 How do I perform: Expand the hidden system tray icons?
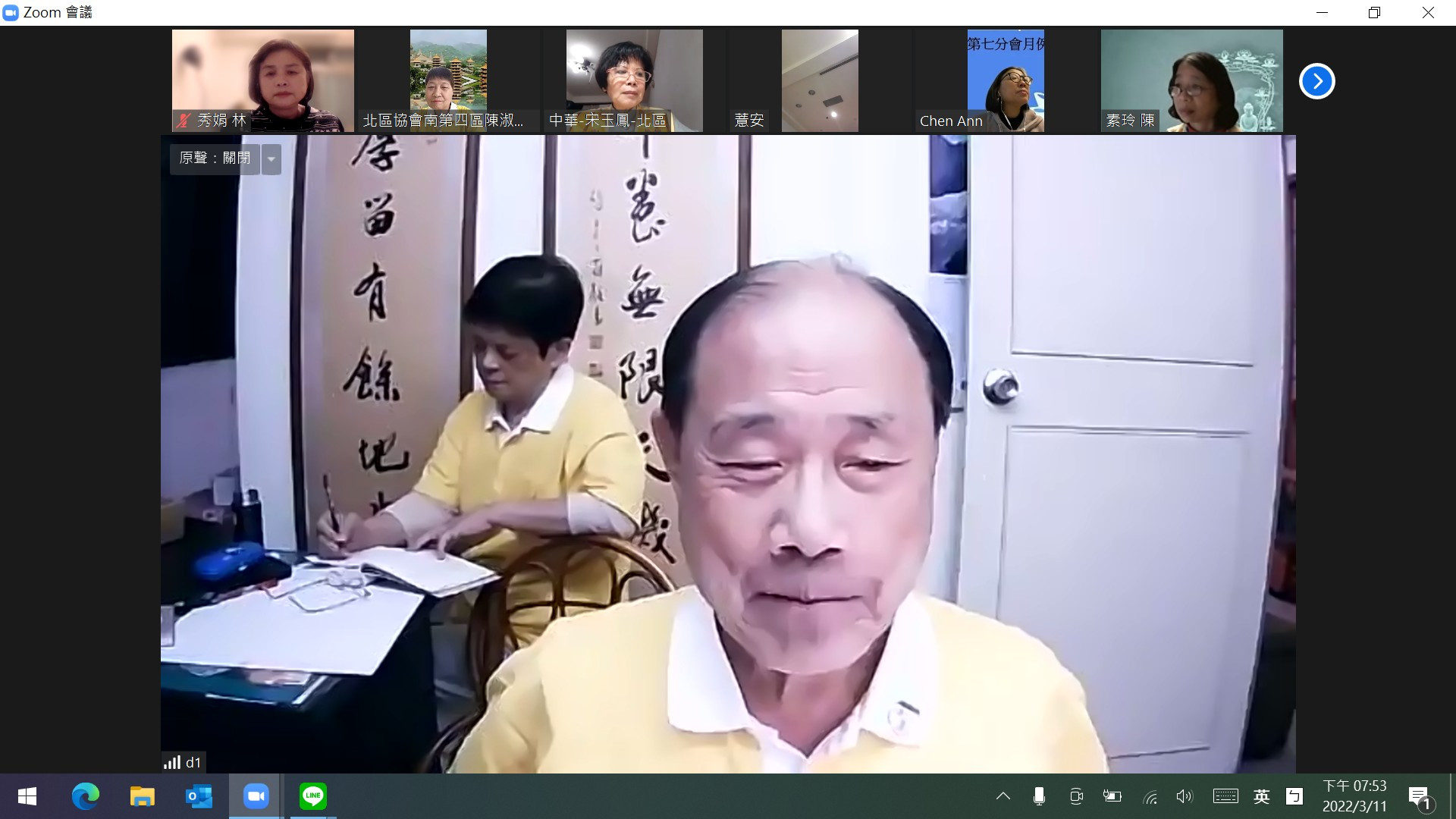(x=1003, y=796)
